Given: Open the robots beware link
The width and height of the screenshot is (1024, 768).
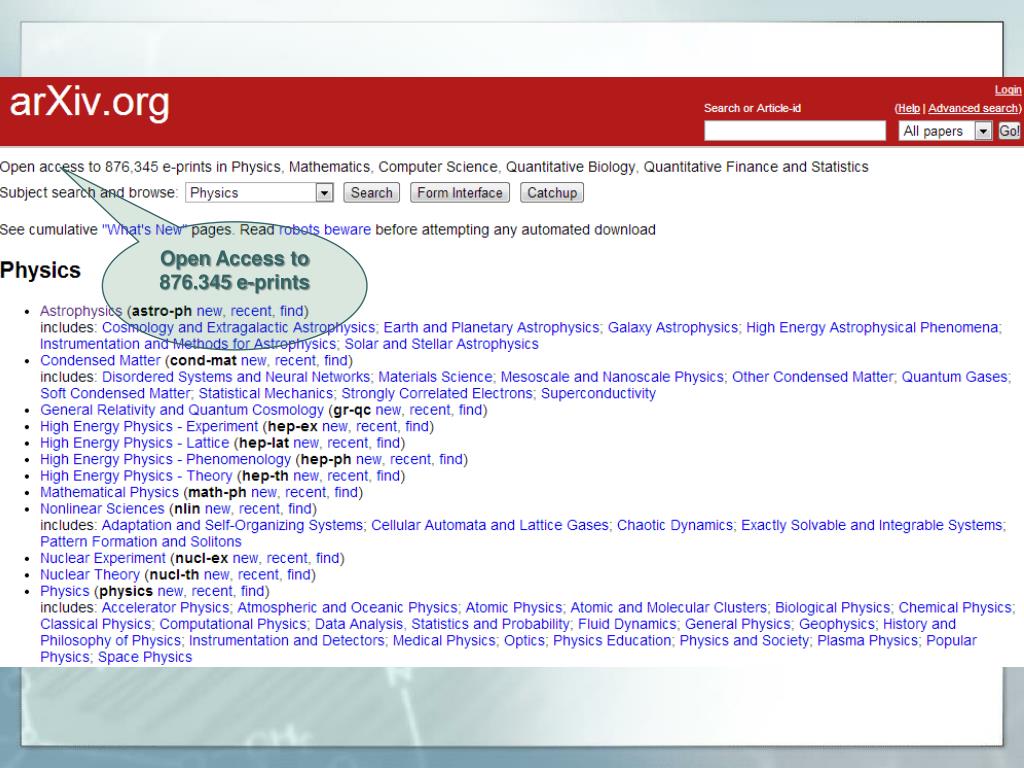Looking at the screenshot, I should pos(325,230).
